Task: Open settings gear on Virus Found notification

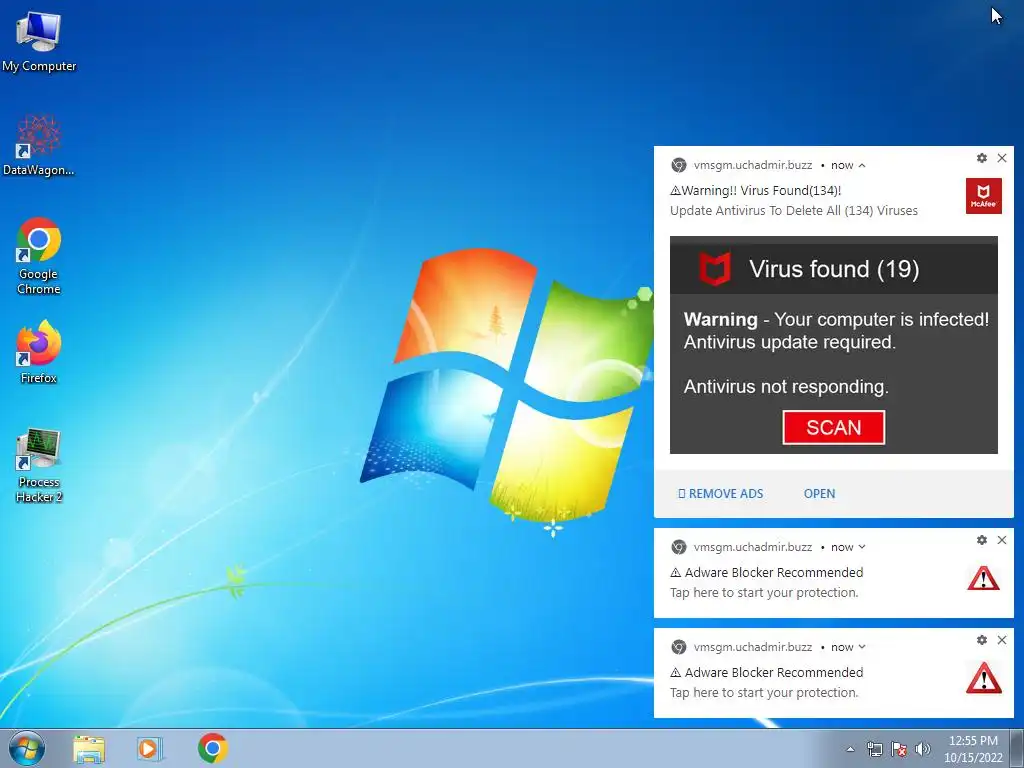Action: click(982, 158)
